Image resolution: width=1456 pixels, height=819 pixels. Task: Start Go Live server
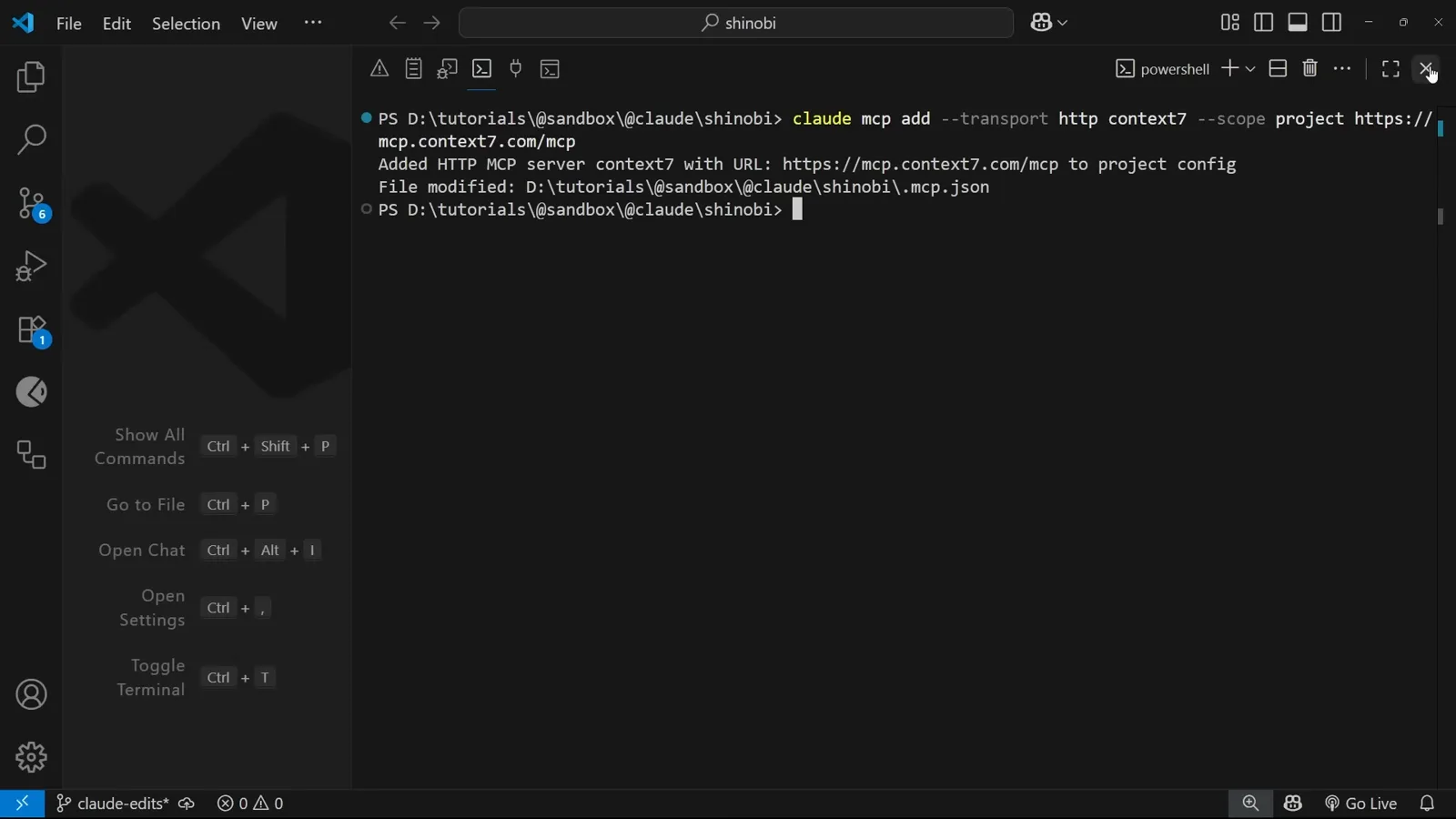pos(1360,804)
